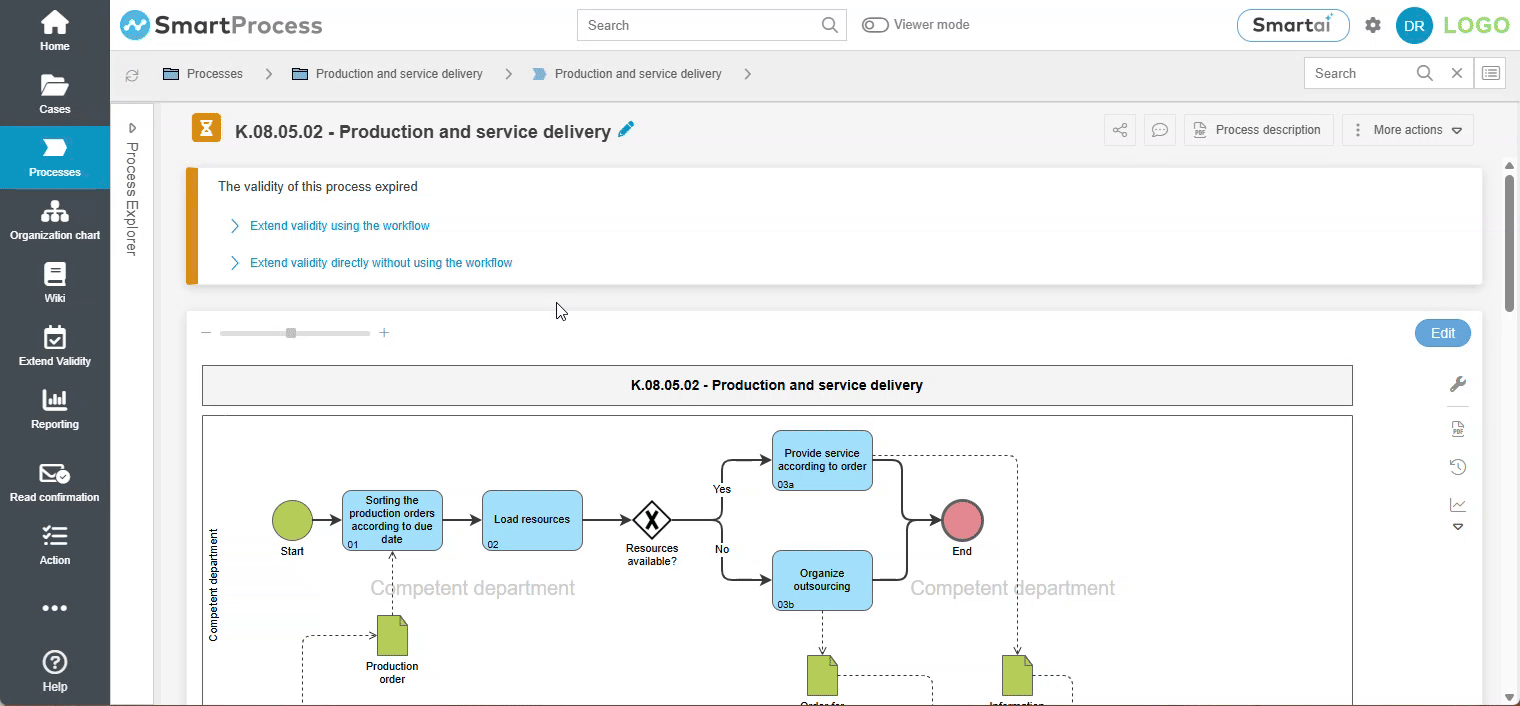Expand more diagram tools down-arrow
This screenshot has height=706, width=1520.
pos(1458,527)
